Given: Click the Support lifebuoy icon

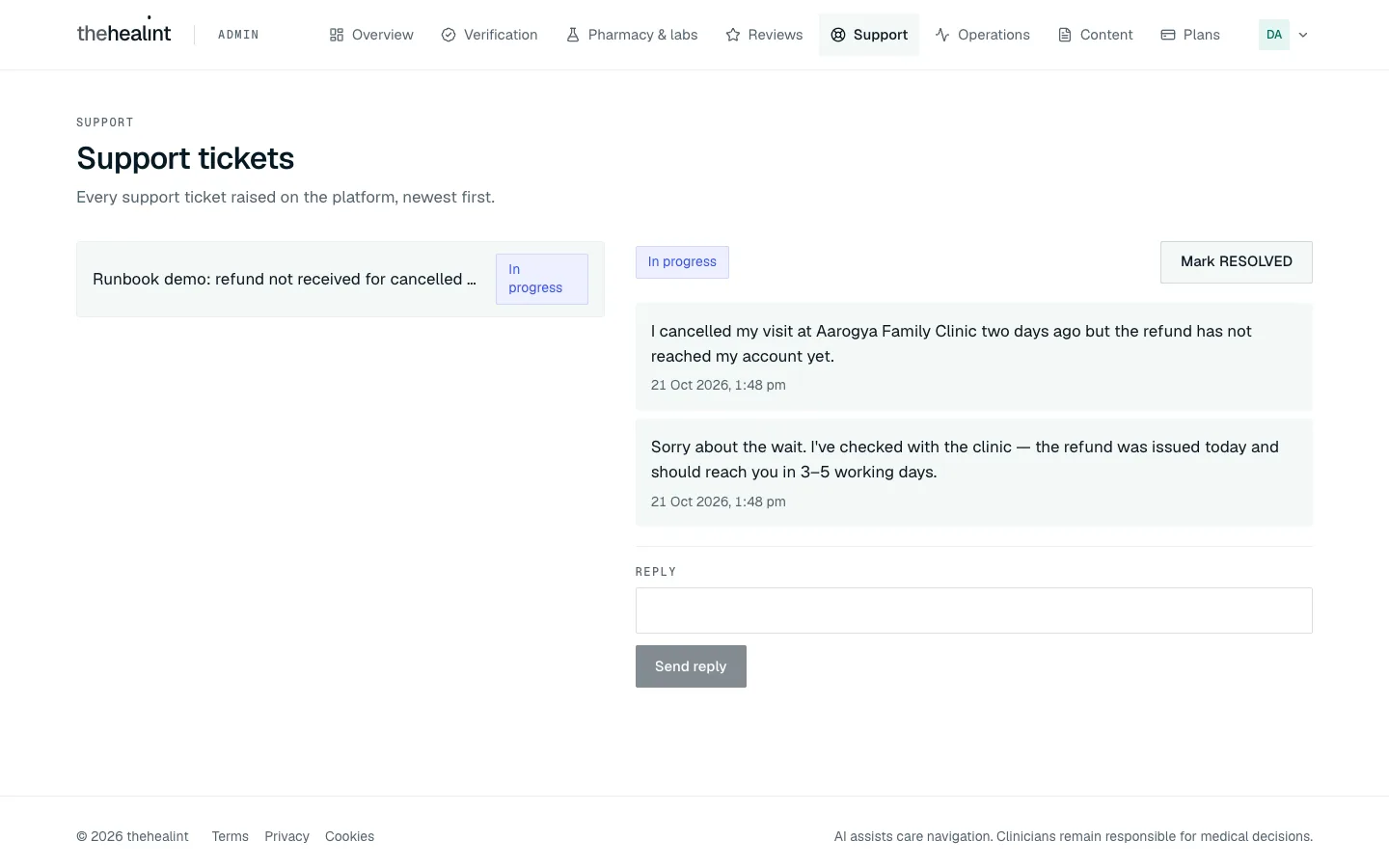Looking at the screenshot, I should point(838,35).
